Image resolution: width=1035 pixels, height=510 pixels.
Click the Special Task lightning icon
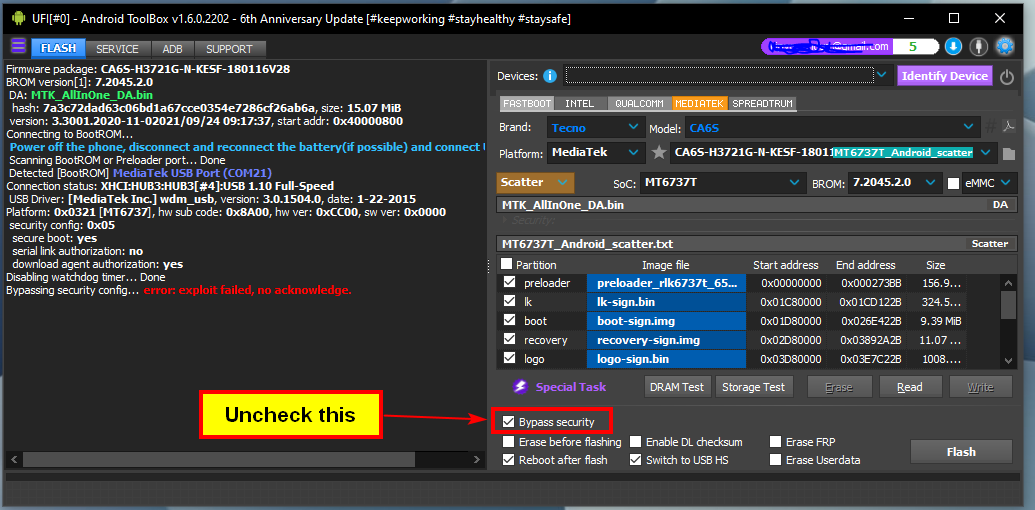[520, 387]
